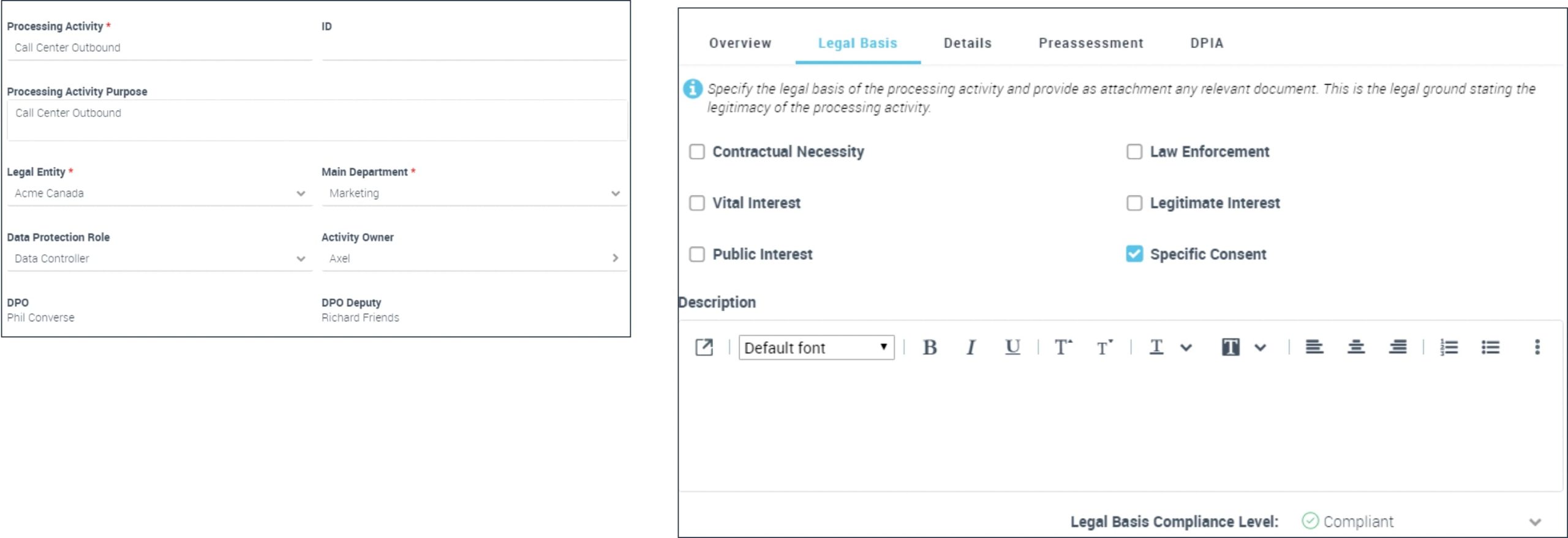The height and width of the screenshot is (538, 1568).
Task: Uncheck the Specific Consent checkbox
Action: (1134, 254)
